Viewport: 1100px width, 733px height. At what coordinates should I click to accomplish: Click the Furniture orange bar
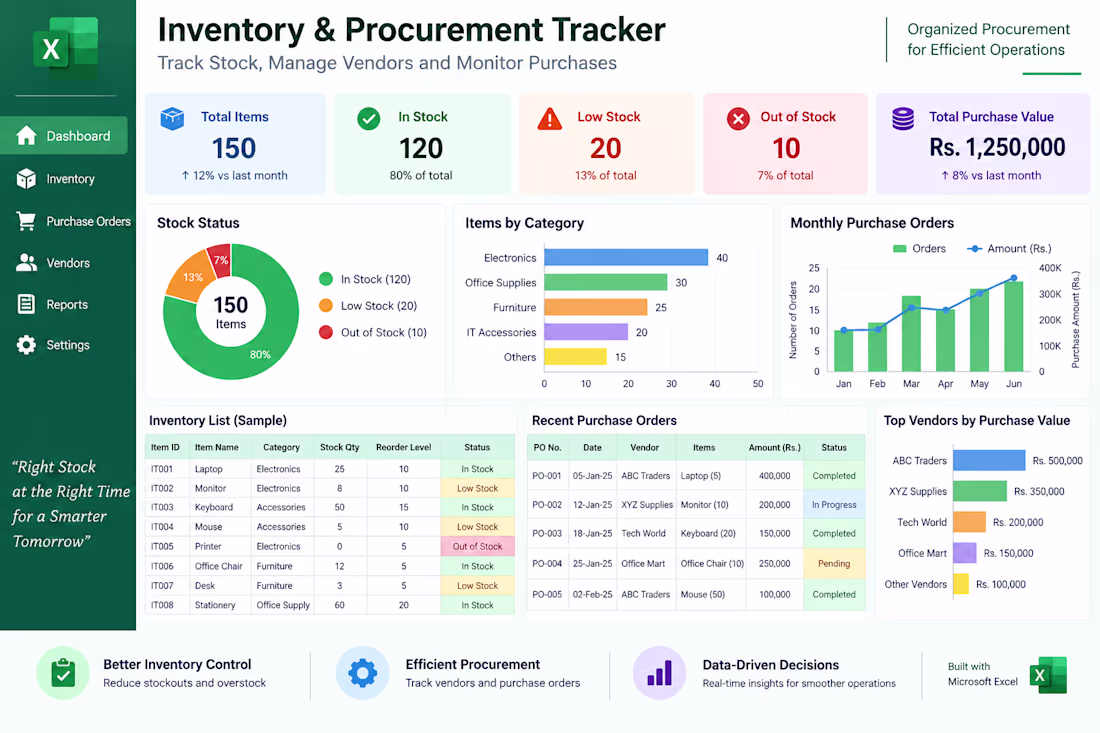coord(596,307)
